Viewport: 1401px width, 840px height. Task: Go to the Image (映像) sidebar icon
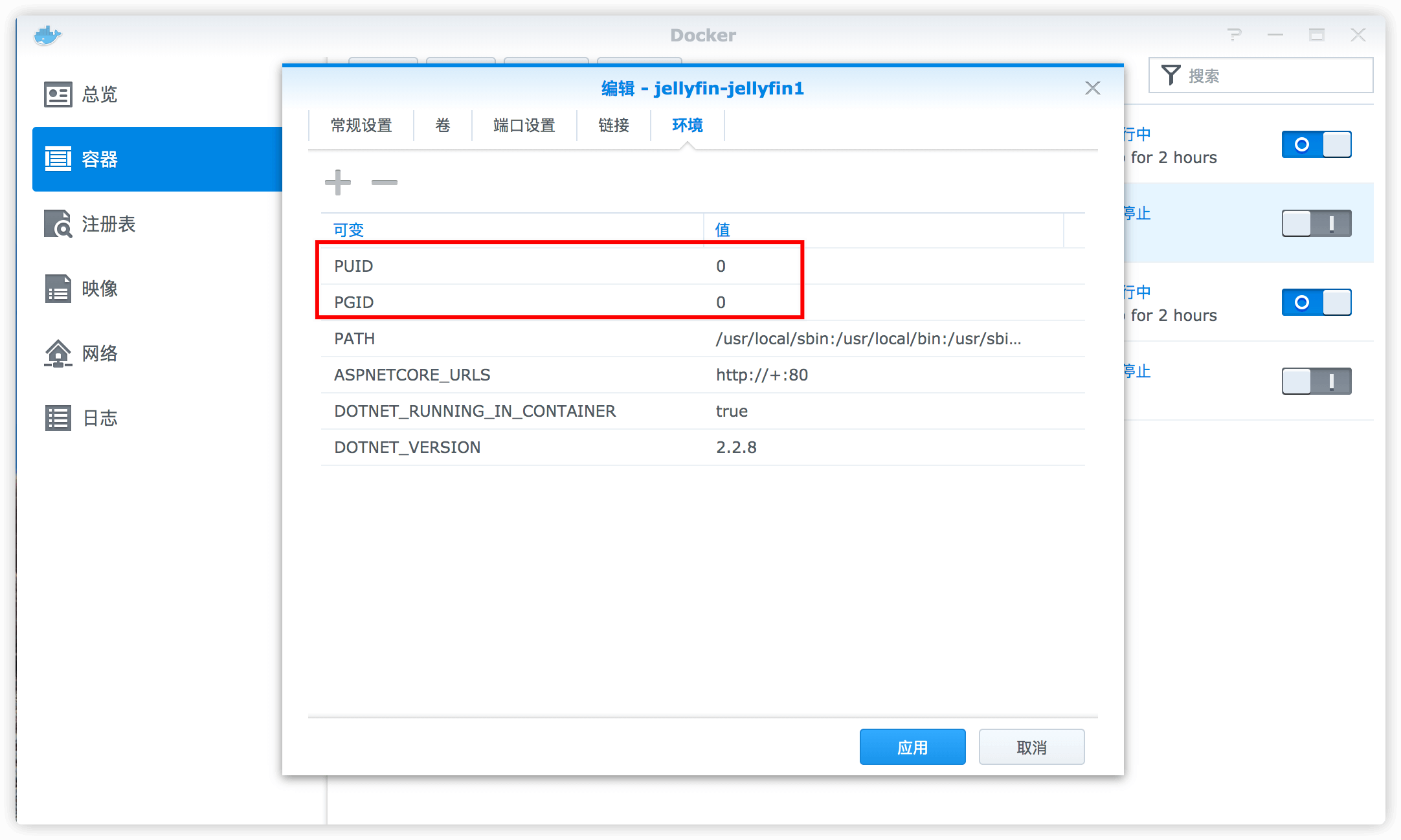click(58, 289)
